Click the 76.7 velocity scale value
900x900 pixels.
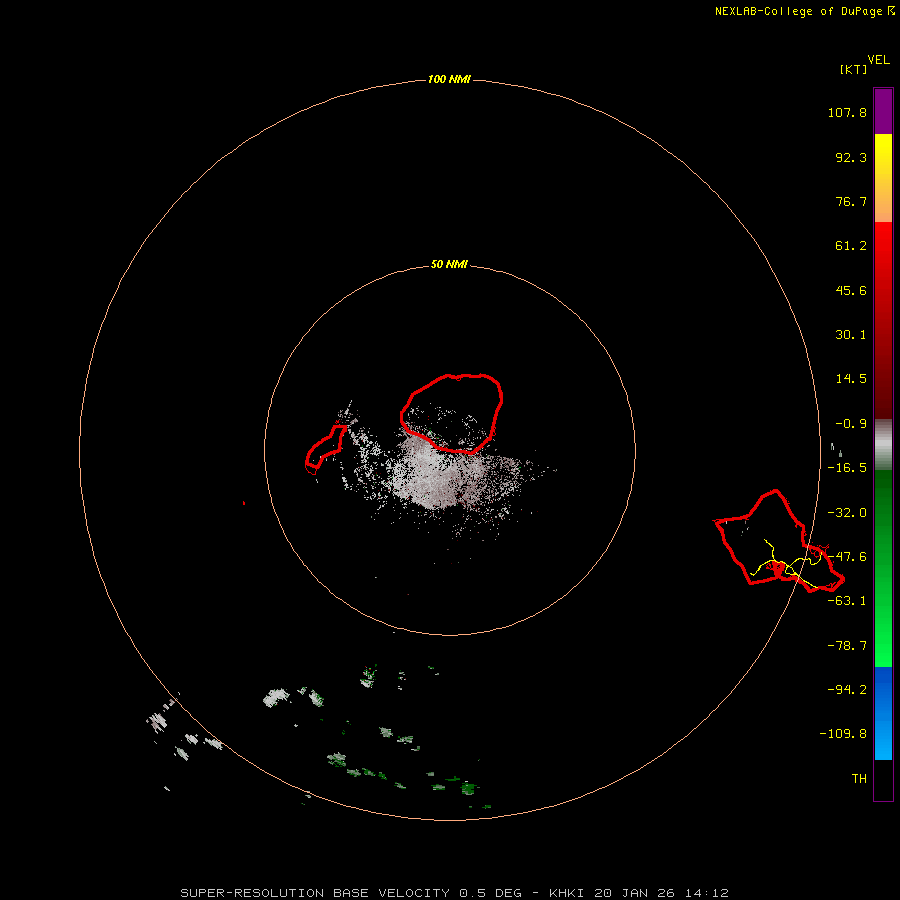pos(851,201)
